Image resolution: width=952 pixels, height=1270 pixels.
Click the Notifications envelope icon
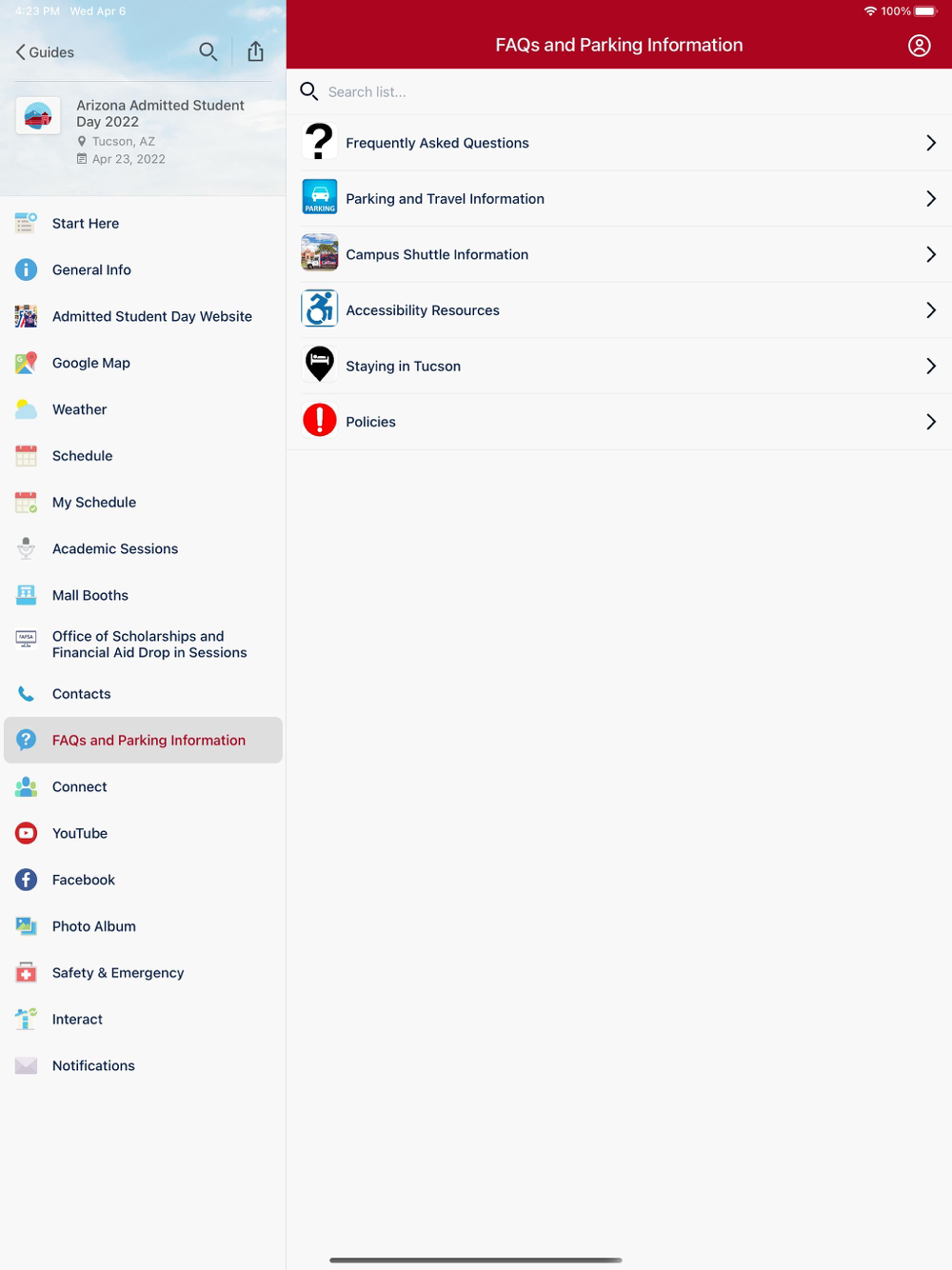[26, 1065]
